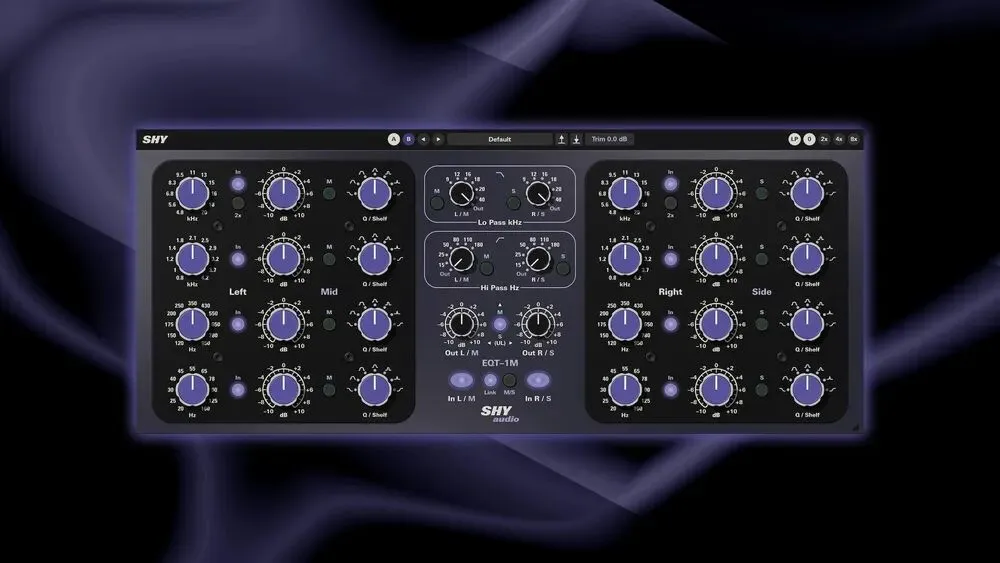Click the right arrow beside (UL)

[510, 343]
